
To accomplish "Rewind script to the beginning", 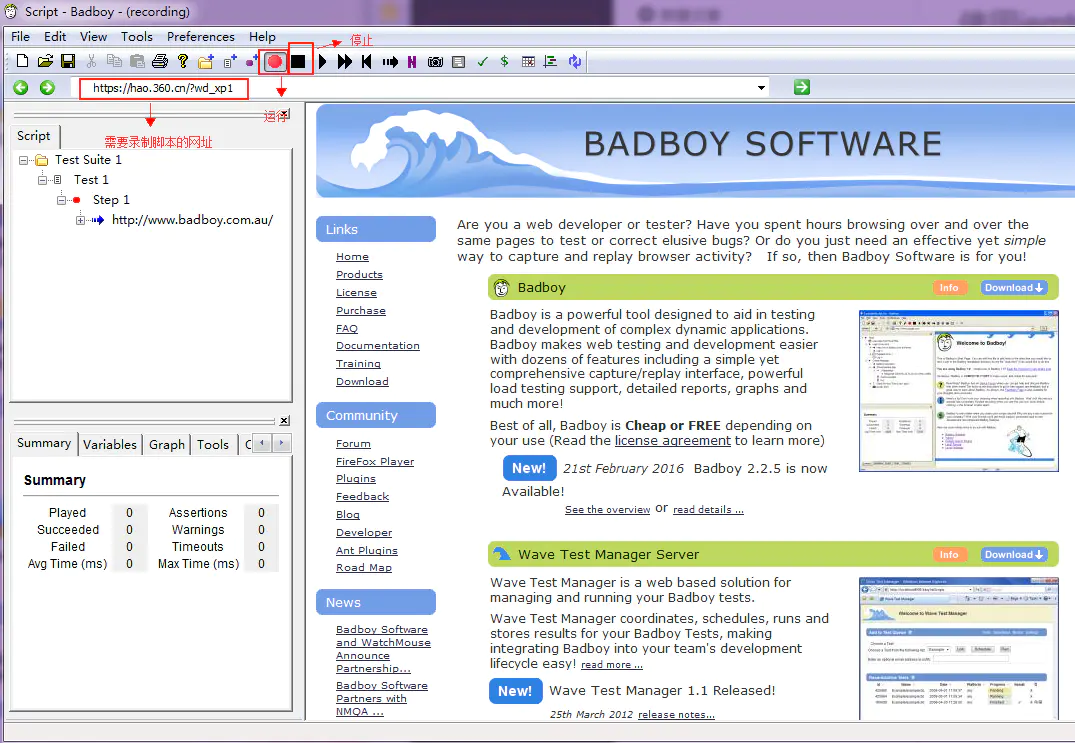I will [x=367, y=62].
